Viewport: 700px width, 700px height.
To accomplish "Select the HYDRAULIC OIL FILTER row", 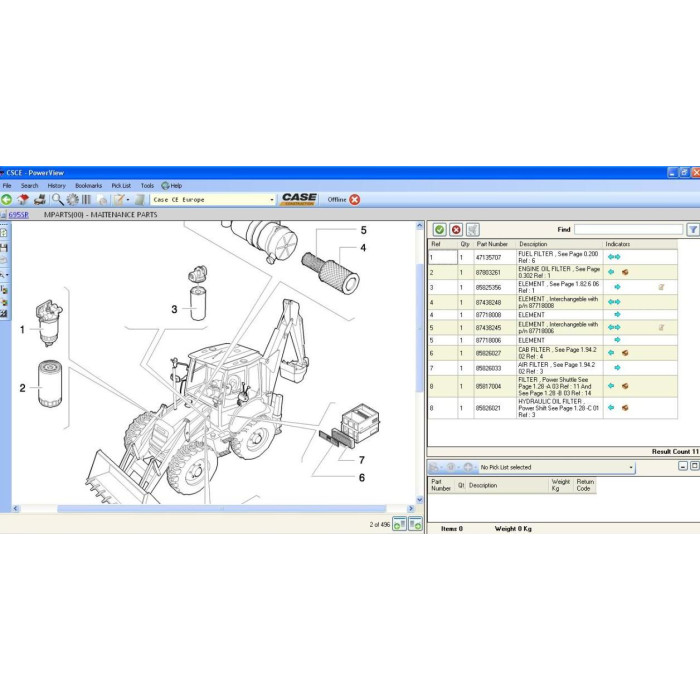I will 553,408.
